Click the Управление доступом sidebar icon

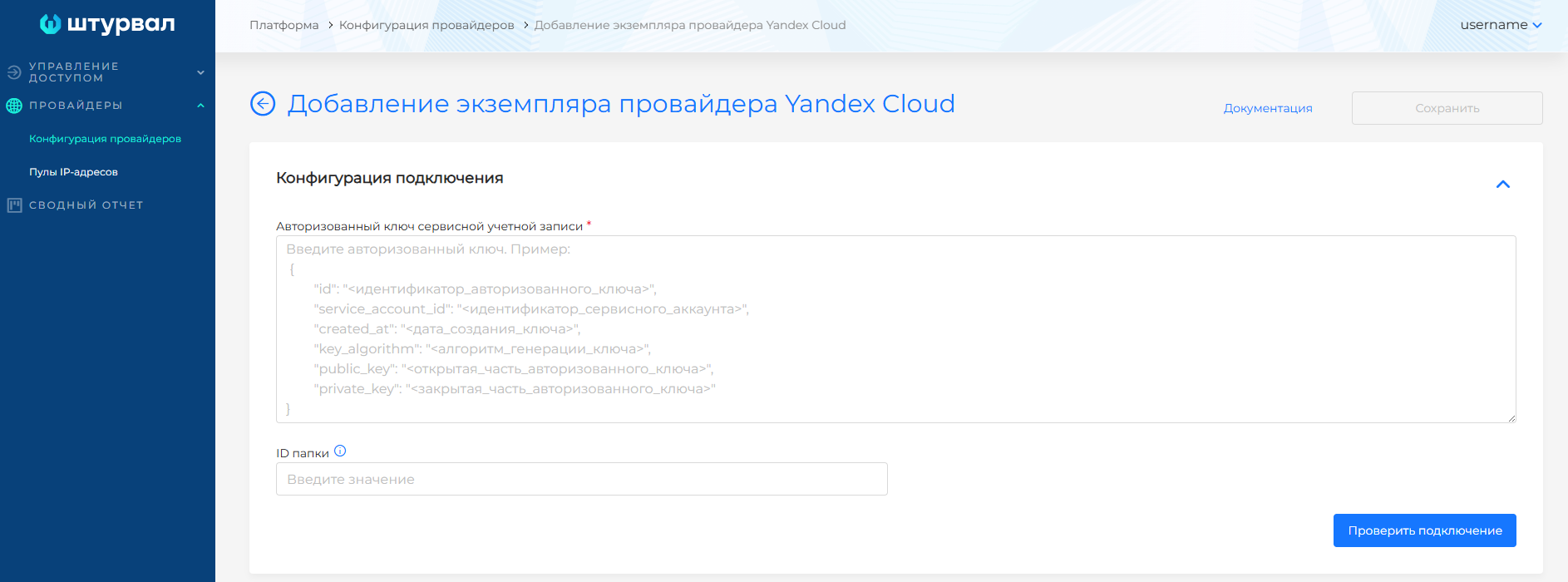tap(14, 72)
